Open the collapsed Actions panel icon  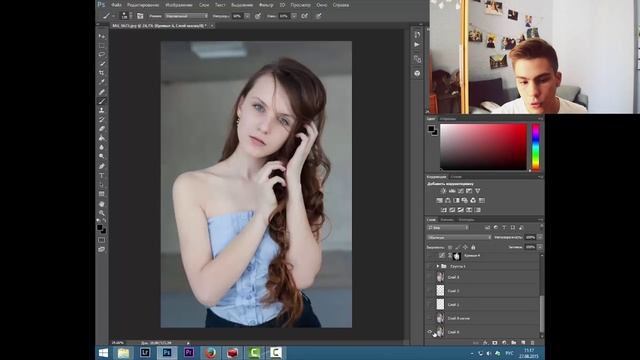pyautogui.click(x=417, y=44)
